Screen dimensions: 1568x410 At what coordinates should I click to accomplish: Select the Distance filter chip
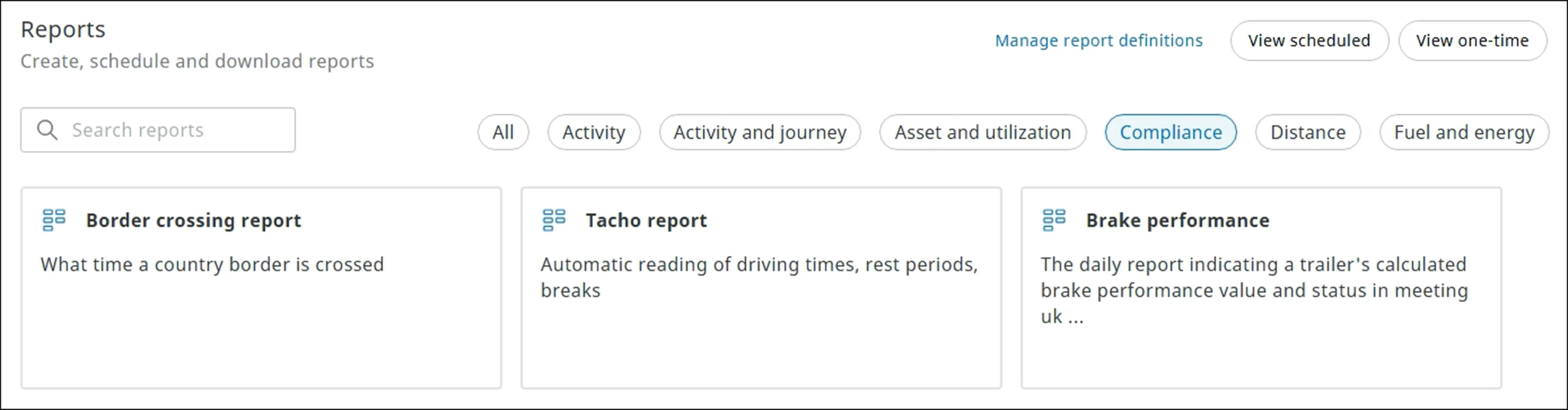[1308, 132]
